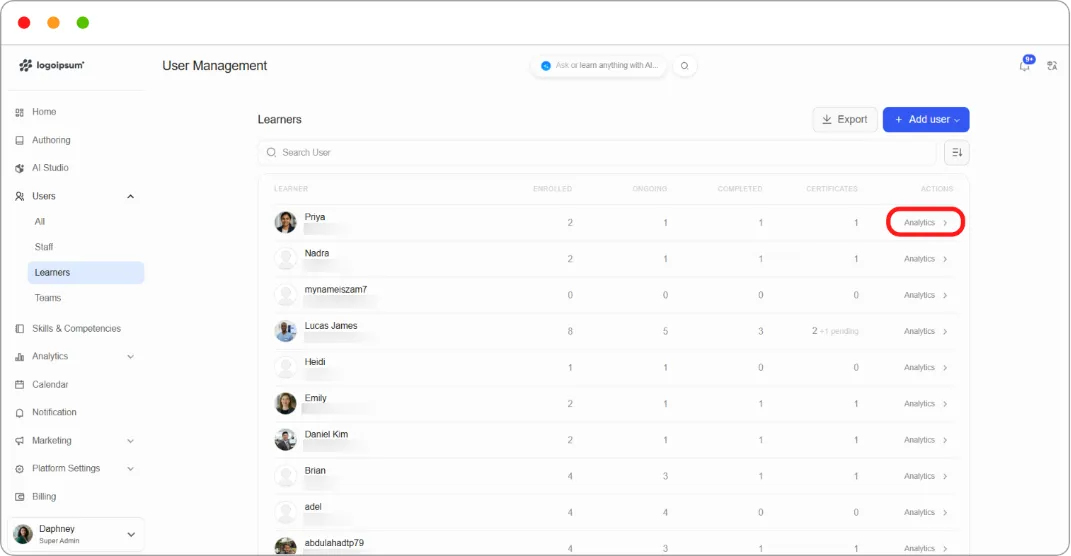Open Authoring in the sidebar

pyautogui.click(x=51, y=140)
